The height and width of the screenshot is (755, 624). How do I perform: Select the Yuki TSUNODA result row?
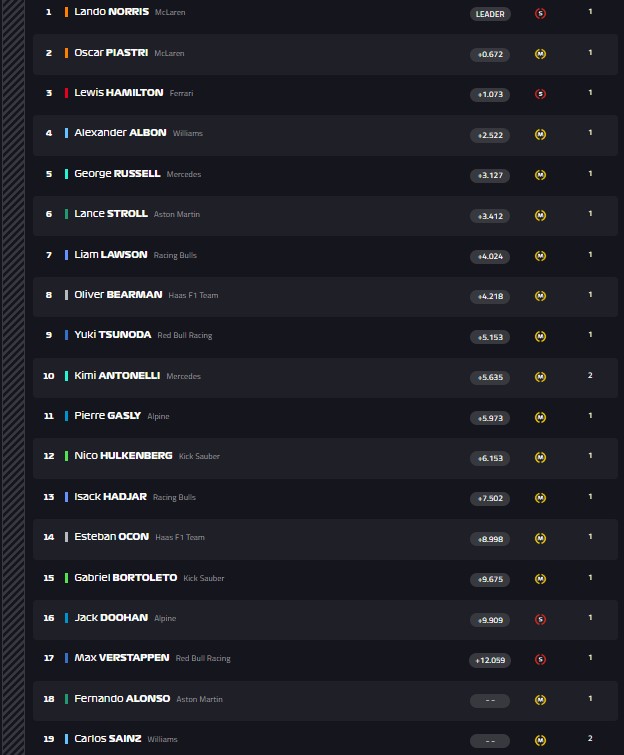coord(325,336)
